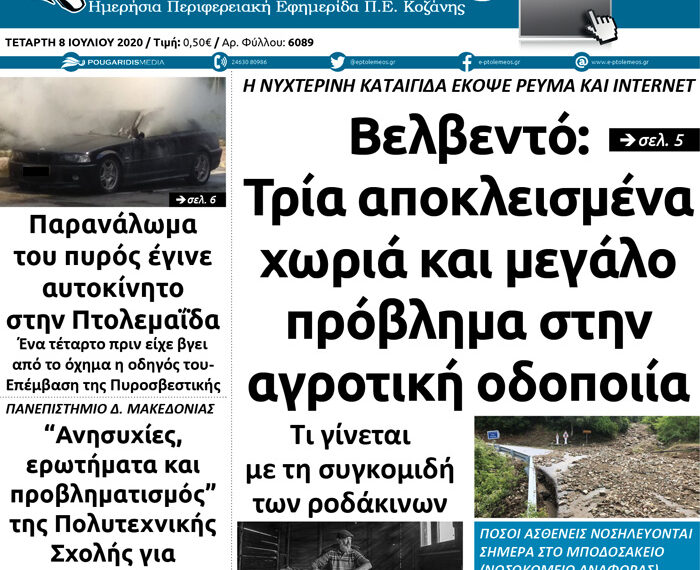
Task: Click the date 'ΤΕΤΑΡΤΗ 8 ΙΟΥΛΙΟΥ 2020'
Action: tap(74, 42)
